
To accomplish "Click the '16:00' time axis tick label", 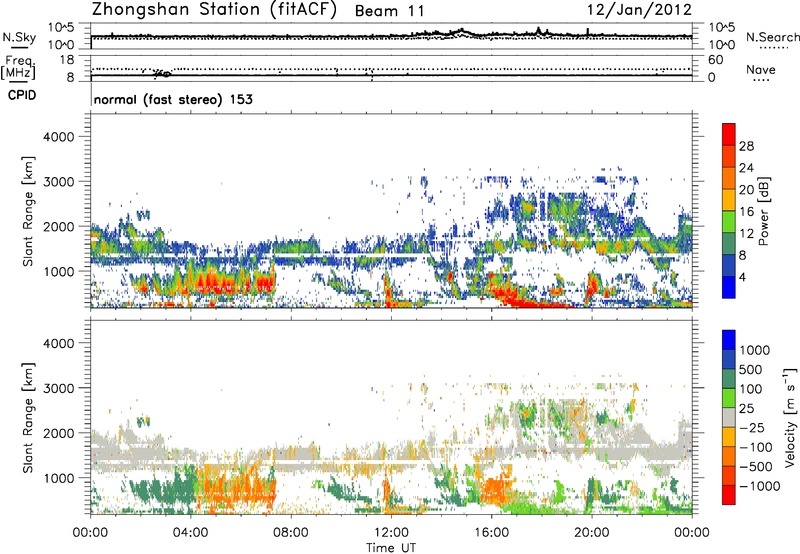I will [x=491, y=533].
